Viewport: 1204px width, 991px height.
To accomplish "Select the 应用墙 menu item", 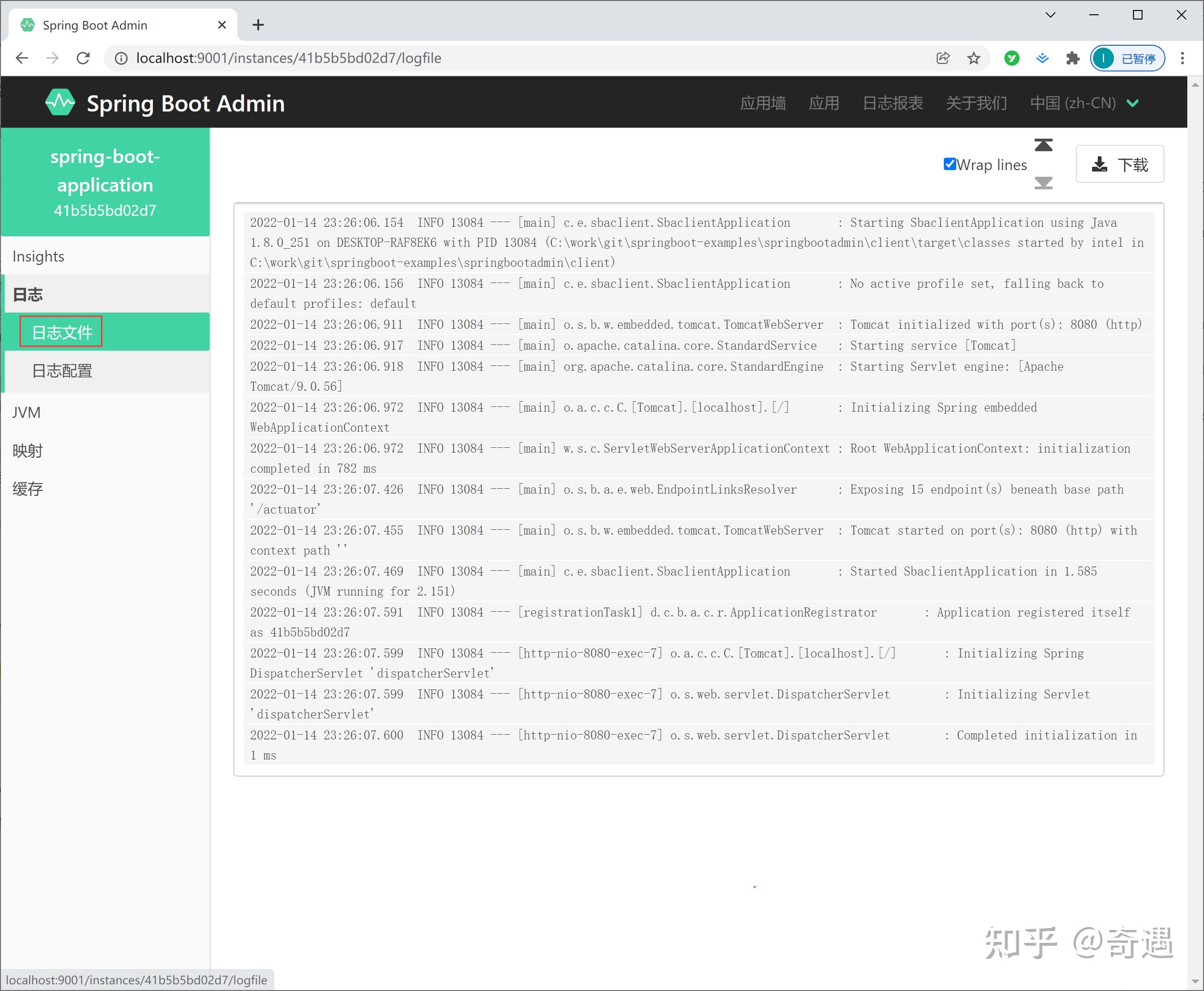I will pos(763,103).
